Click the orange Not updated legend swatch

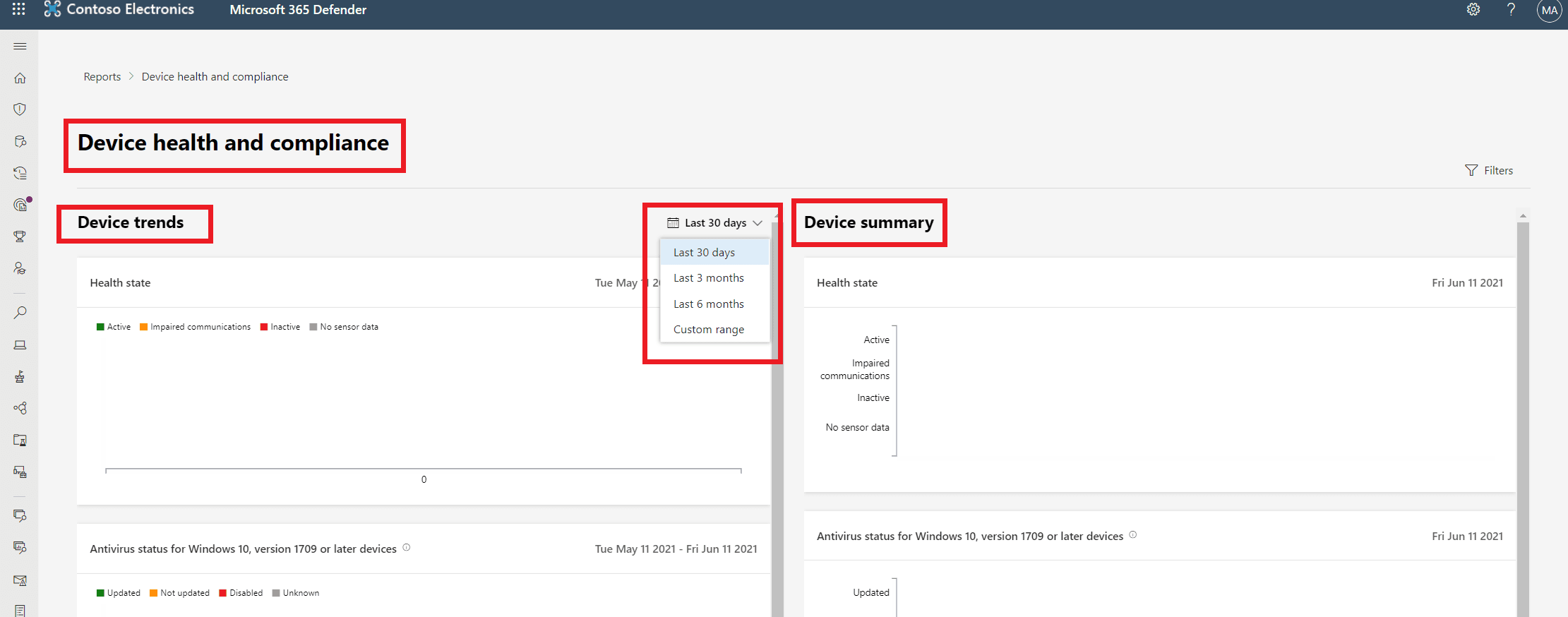[153, 593]
